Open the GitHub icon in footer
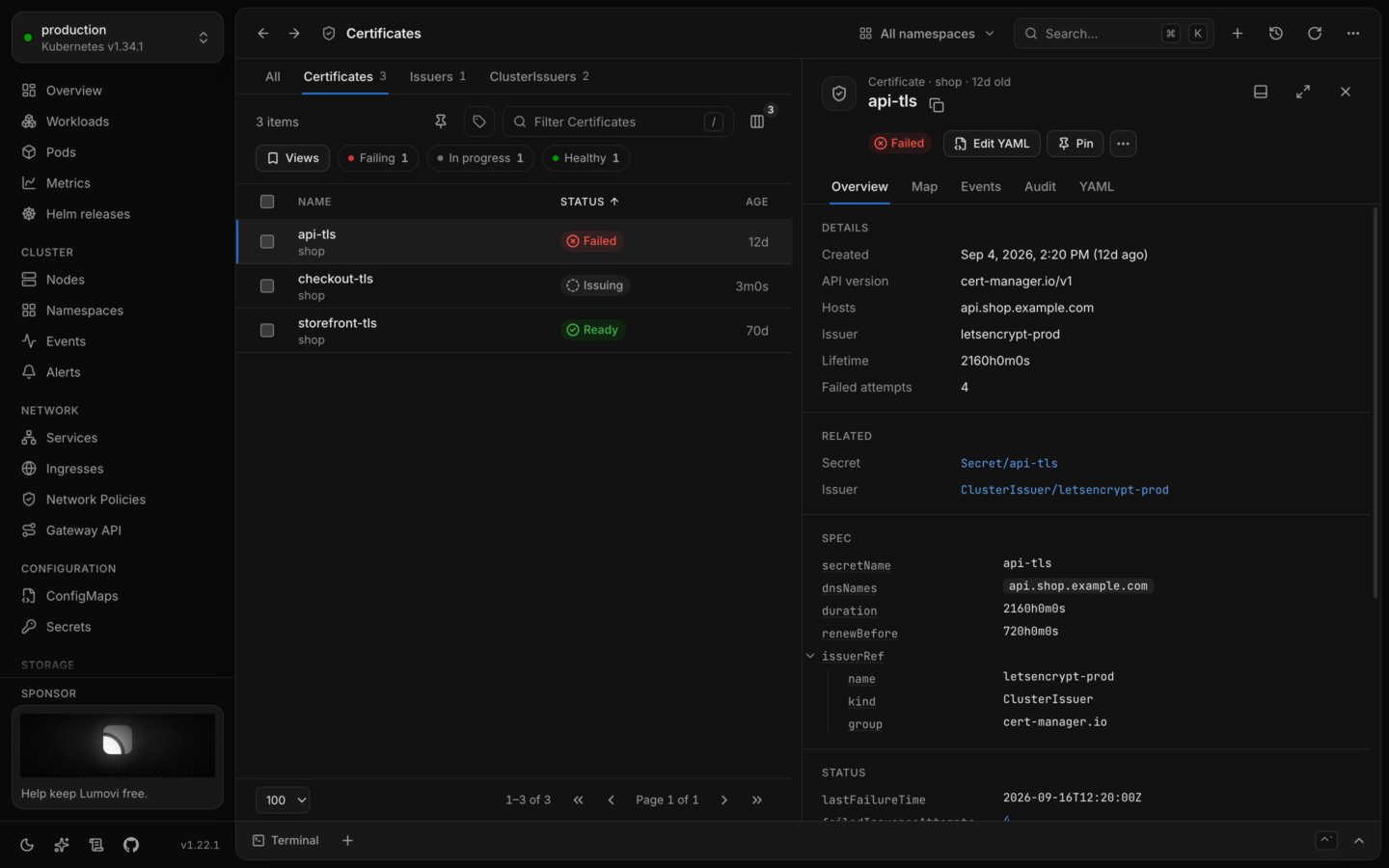This screenshot has height=868, width=1389. pos(131,845)
